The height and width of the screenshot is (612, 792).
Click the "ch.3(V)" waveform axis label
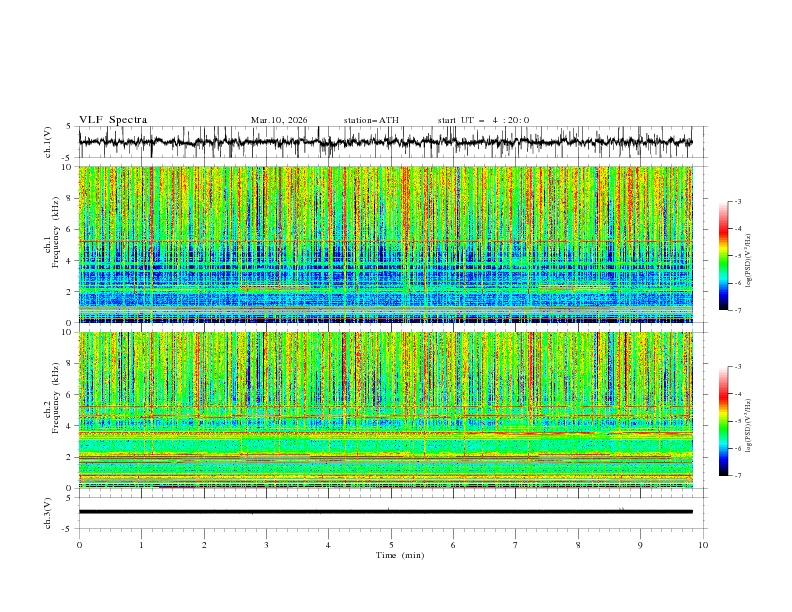(x=48, y=513)
